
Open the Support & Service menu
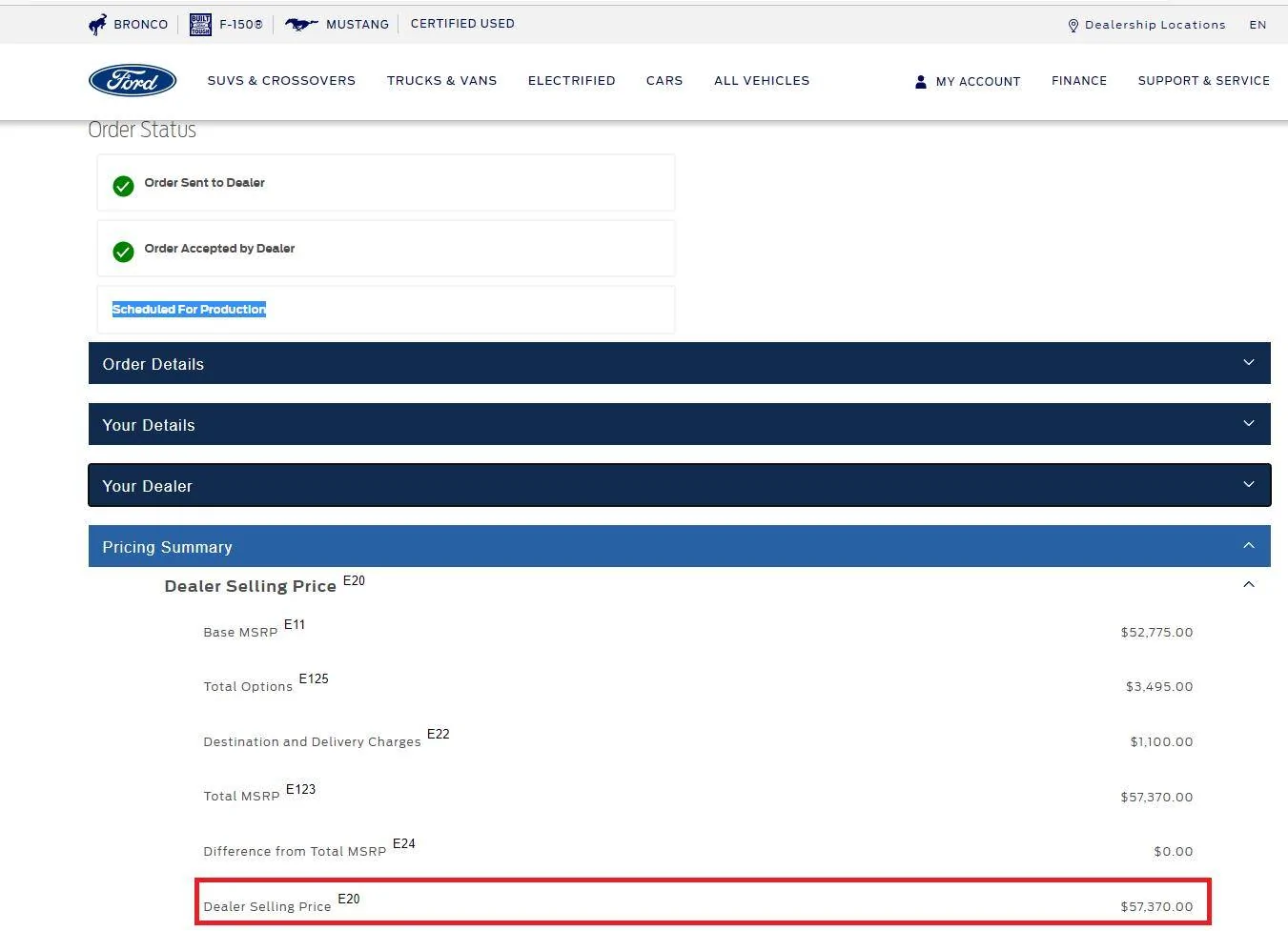[x=1203, y=81]
